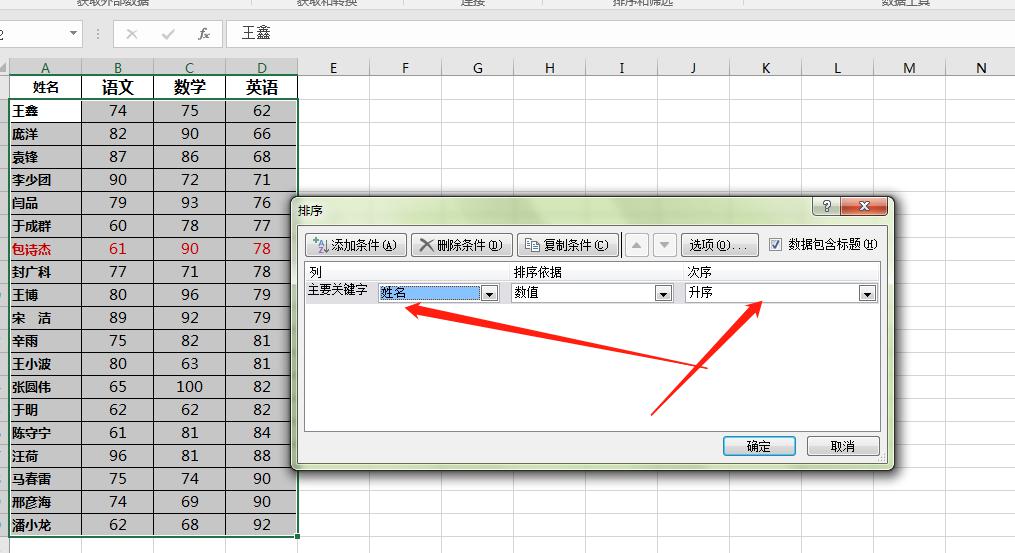The height and width of the screenshot is (553, 1015).
Task: Open the primary key column dropdown (姓名)
Action: pyautogui.click(x=489, y=293)
